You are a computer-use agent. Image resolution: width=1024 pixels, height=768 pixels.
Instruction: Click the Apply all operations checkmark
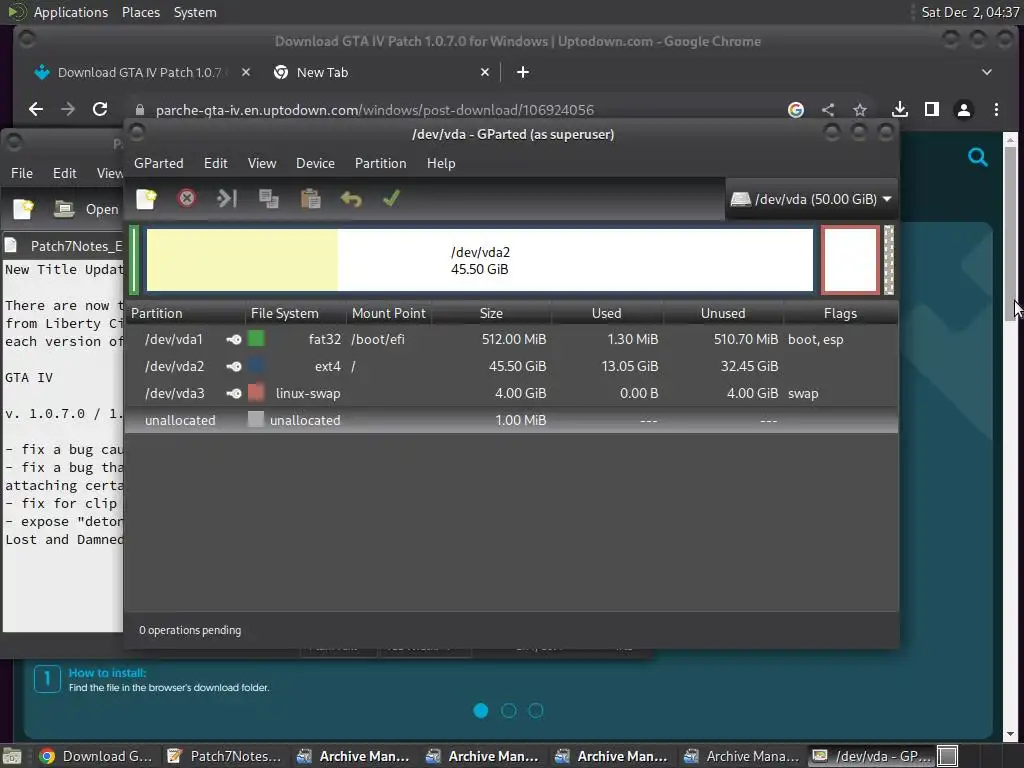(391, 199)
